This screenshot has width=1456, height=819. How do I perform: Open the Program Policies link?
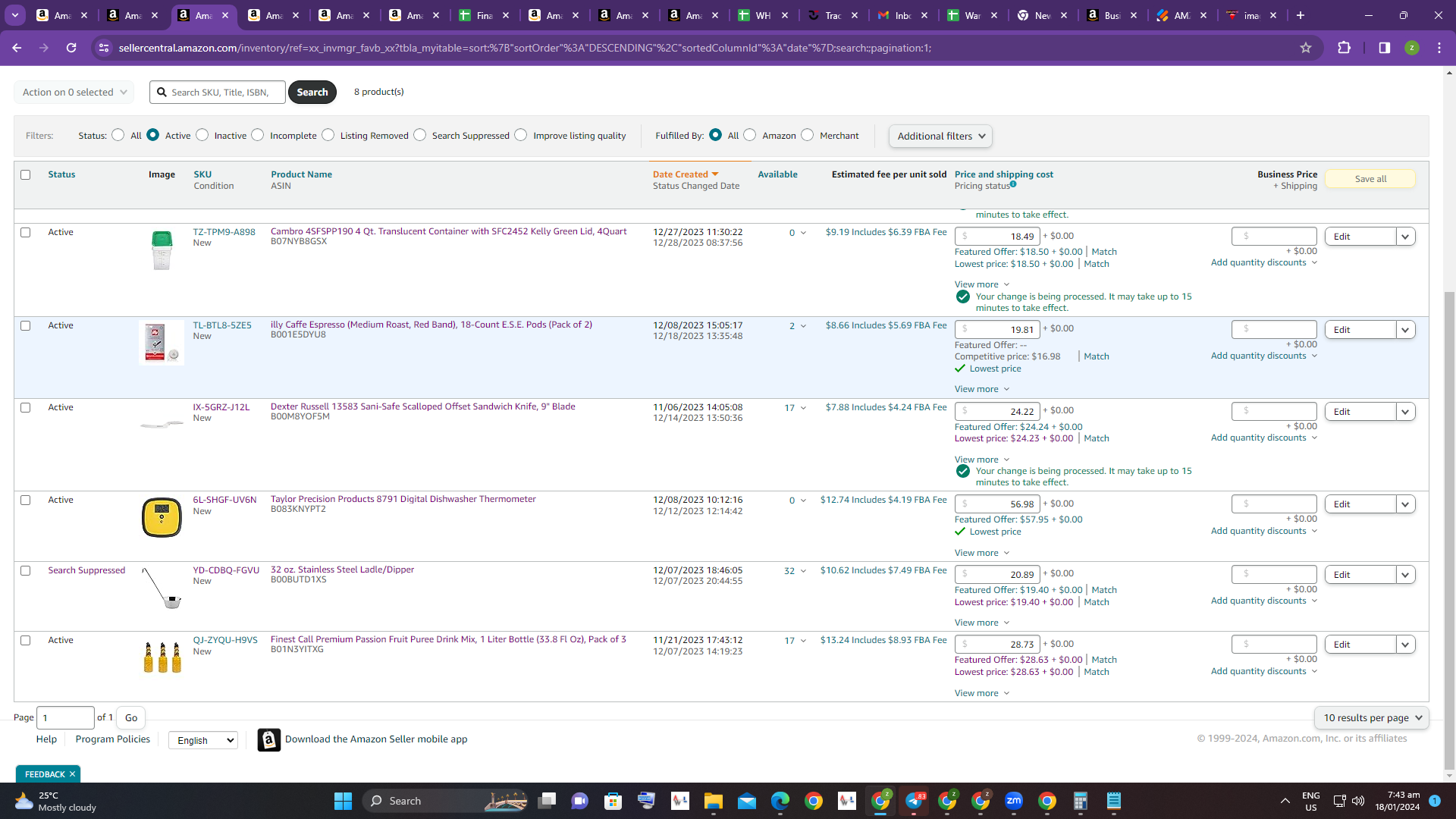pyautogui.click(x=113, y=739)
